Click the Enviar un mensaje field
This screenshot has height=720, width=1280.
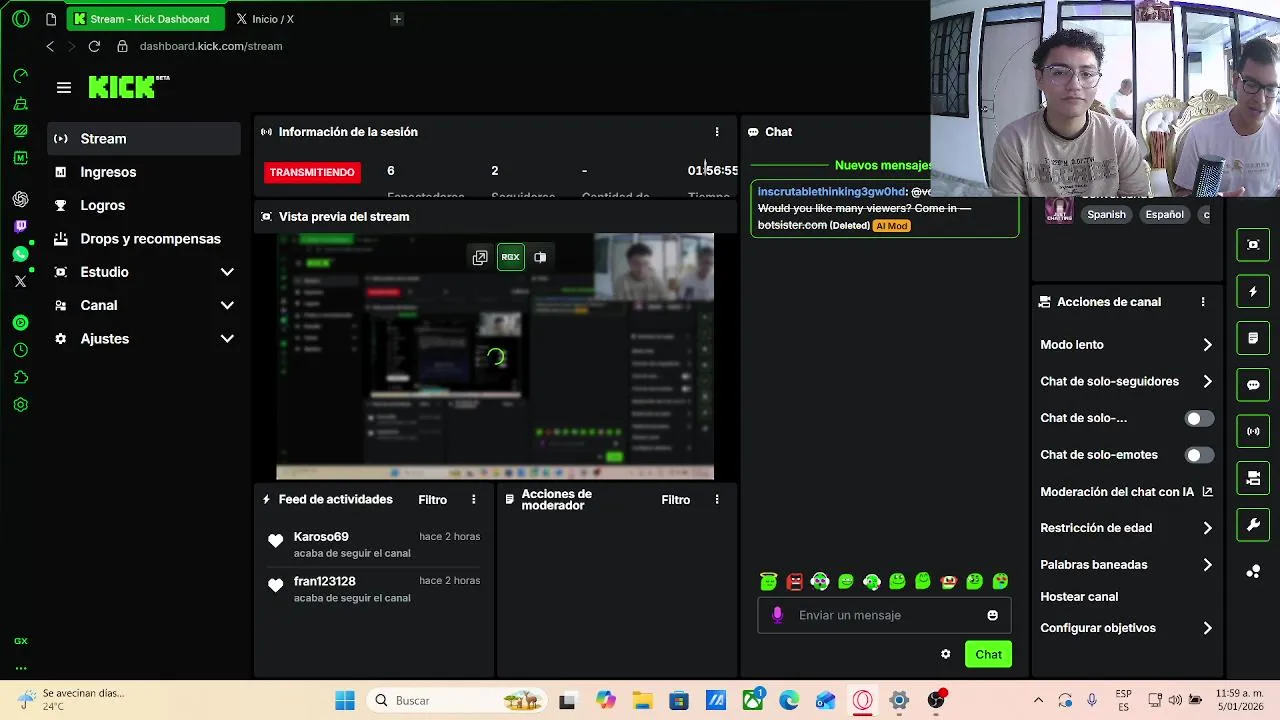pos(885,615)
